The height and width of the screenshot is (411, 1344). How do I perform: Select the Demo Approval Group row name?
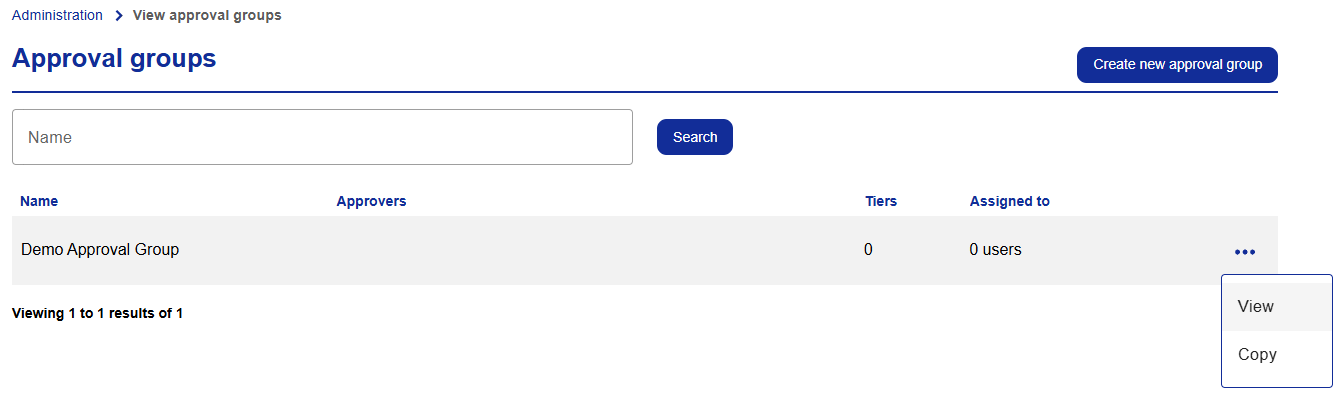coord(100,250)
